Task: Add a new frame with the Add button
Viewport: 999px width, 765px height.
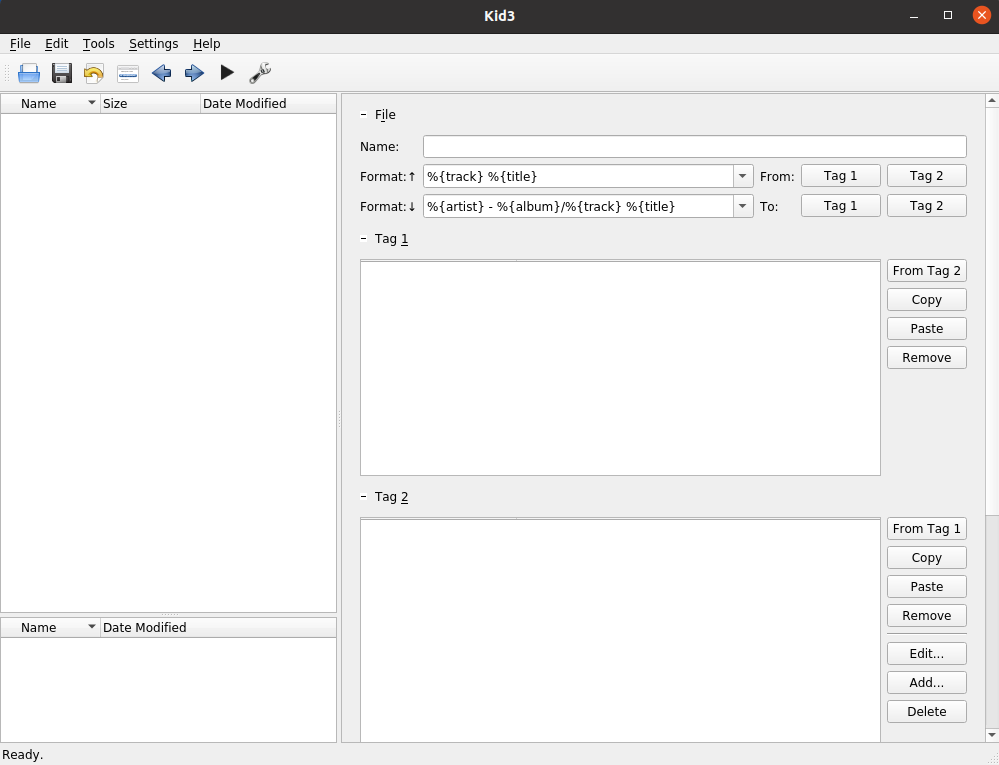Action: [x=926, y=682]
